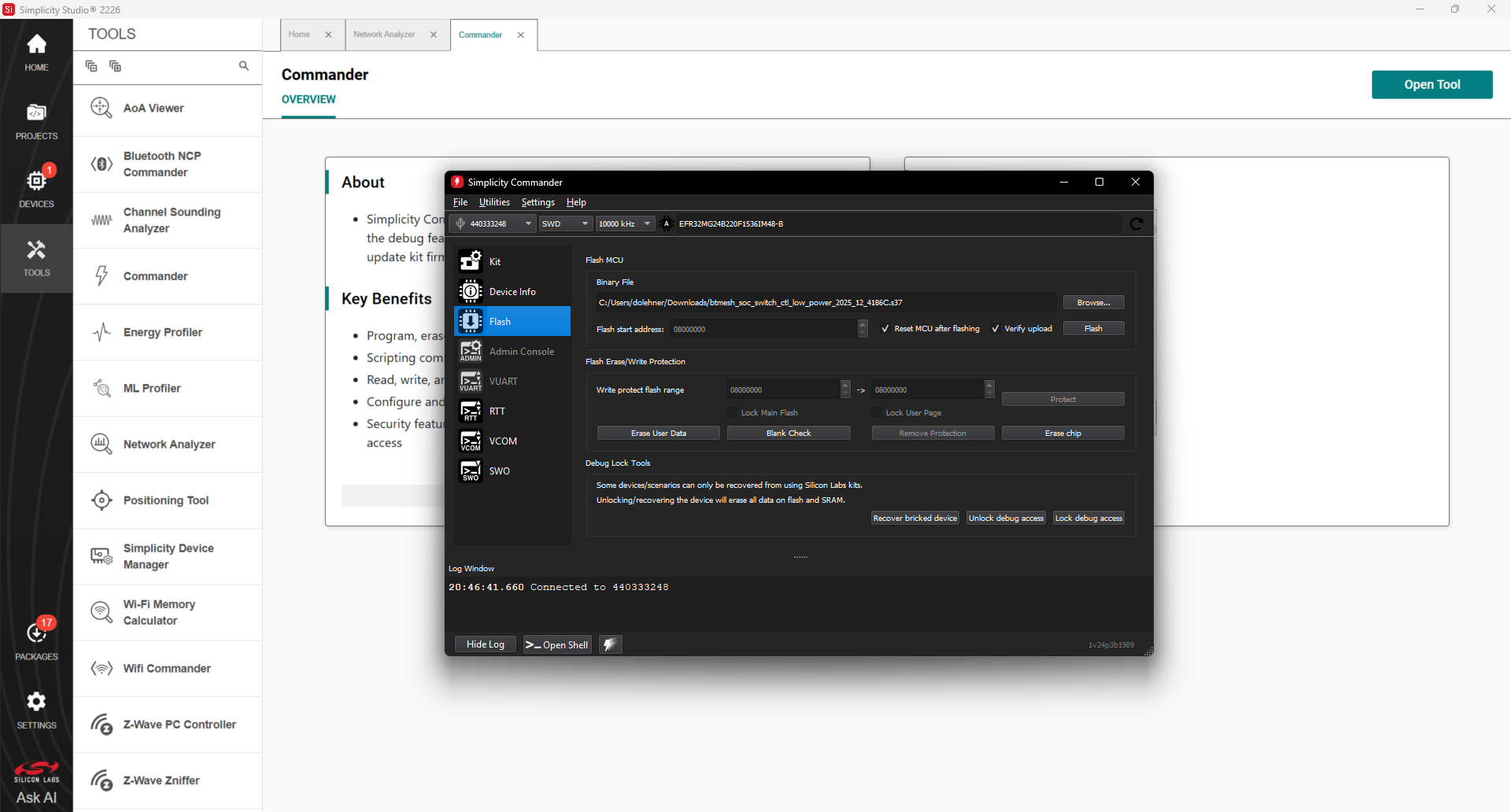Screen dimensions: 1511x812
Task: Open the Kit section icon in Commander
Action: [471, 261]
